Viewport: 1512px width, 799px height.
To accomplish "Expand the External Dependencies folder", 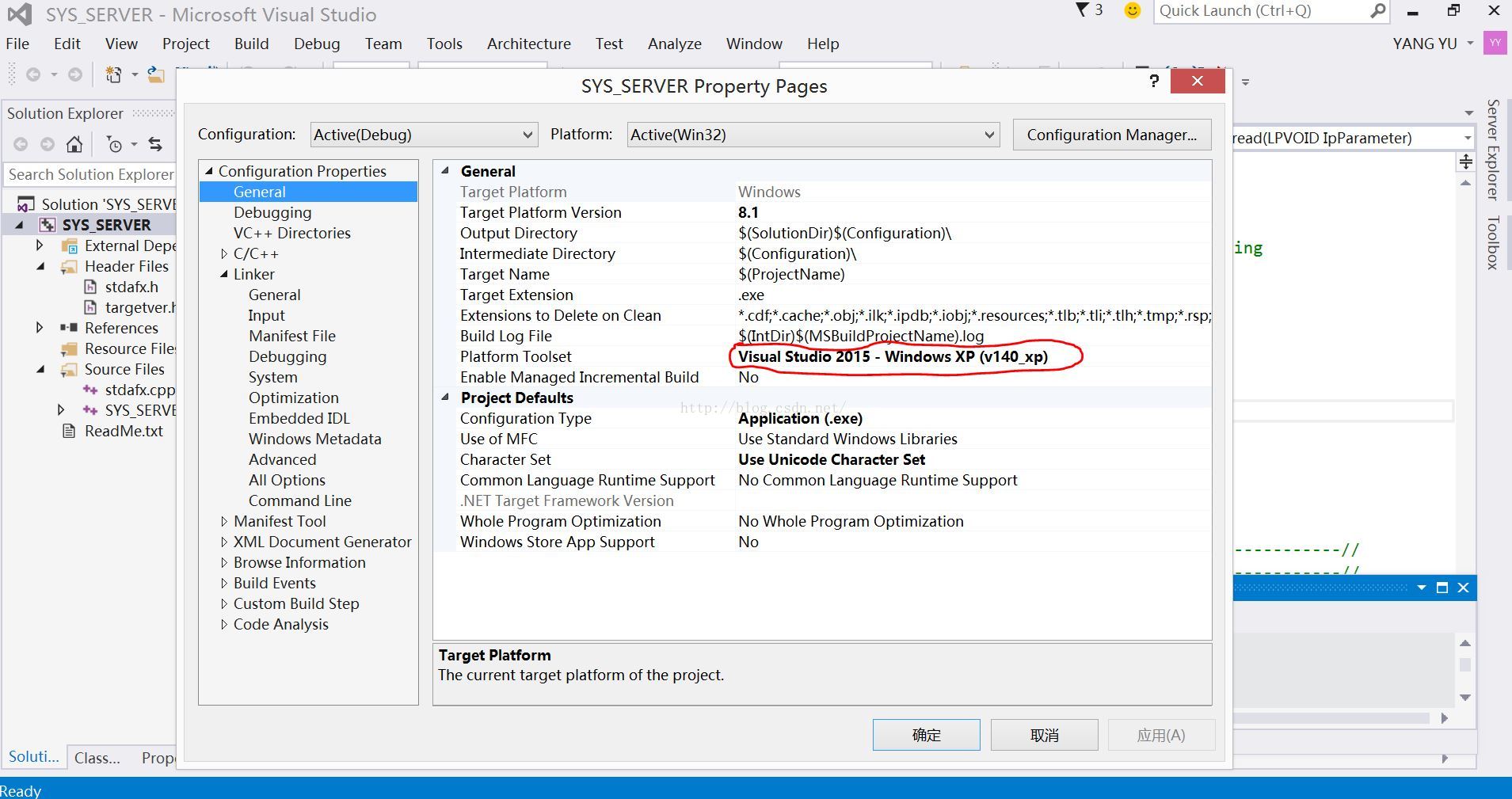I will pyautogui.click(x=40, y=245).
